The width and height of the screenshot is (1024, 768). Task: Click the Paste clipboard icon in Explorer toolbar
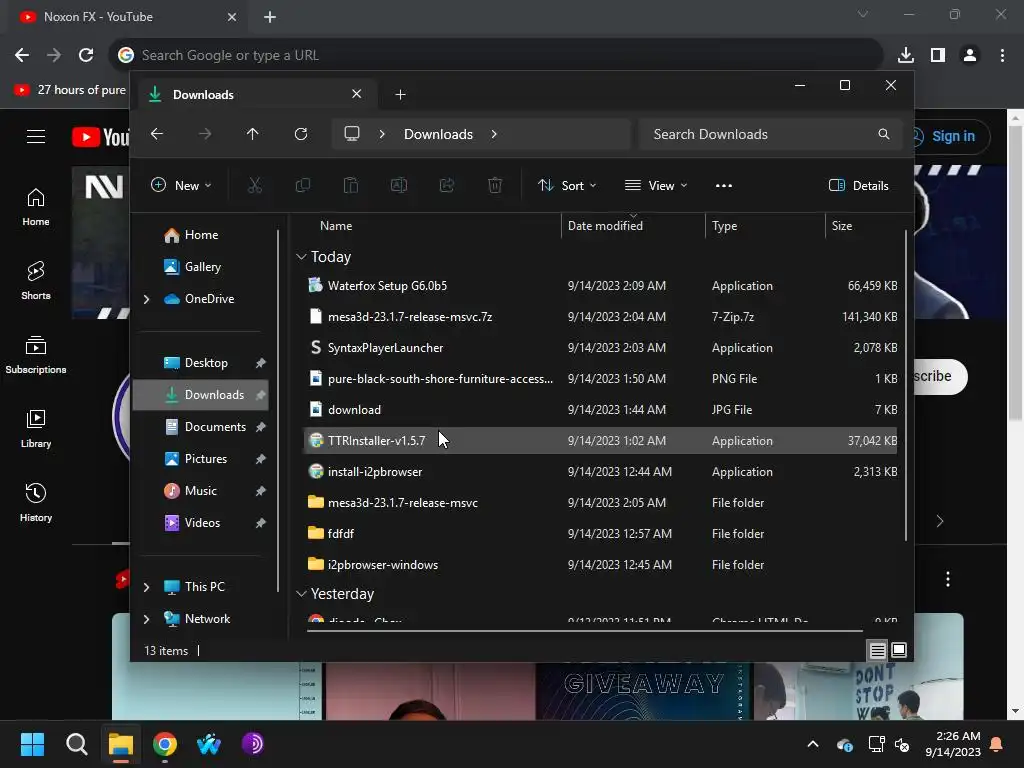(351, 185)
